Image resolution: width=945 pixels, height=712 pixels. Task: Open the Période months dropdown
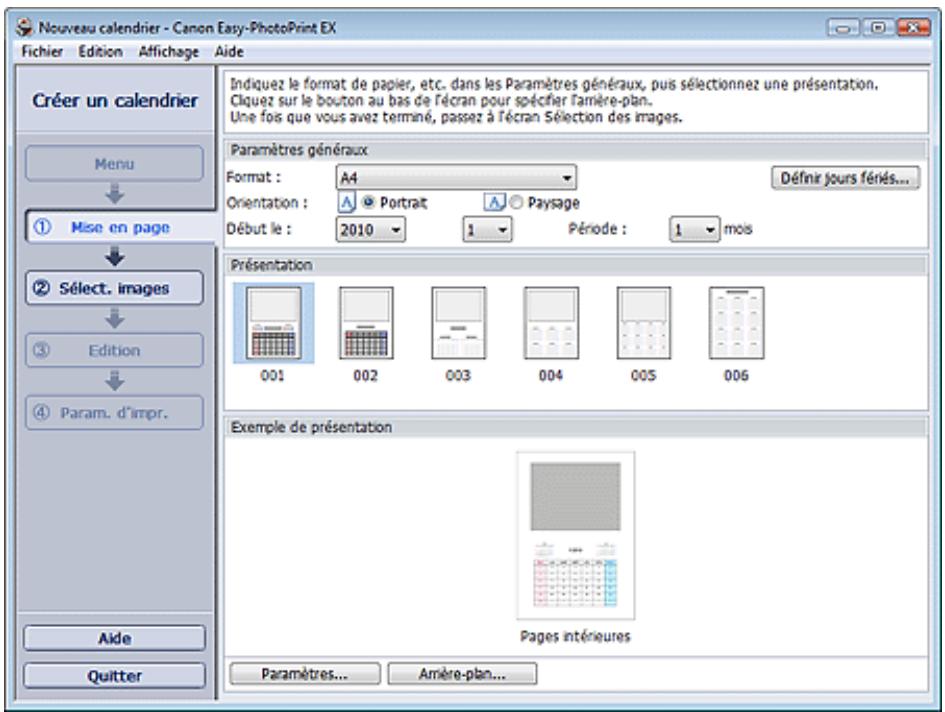pyautogui.click(x=694, y=230)
